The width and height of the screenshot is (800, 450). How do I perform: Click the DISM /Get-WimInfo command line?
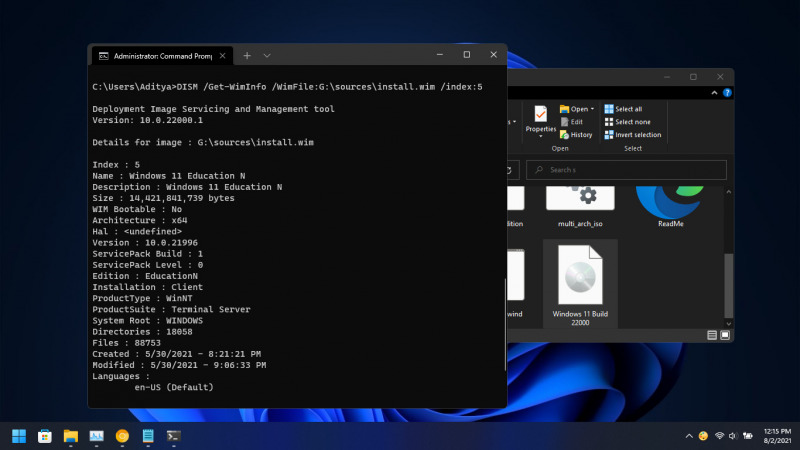tap(287, 87)
